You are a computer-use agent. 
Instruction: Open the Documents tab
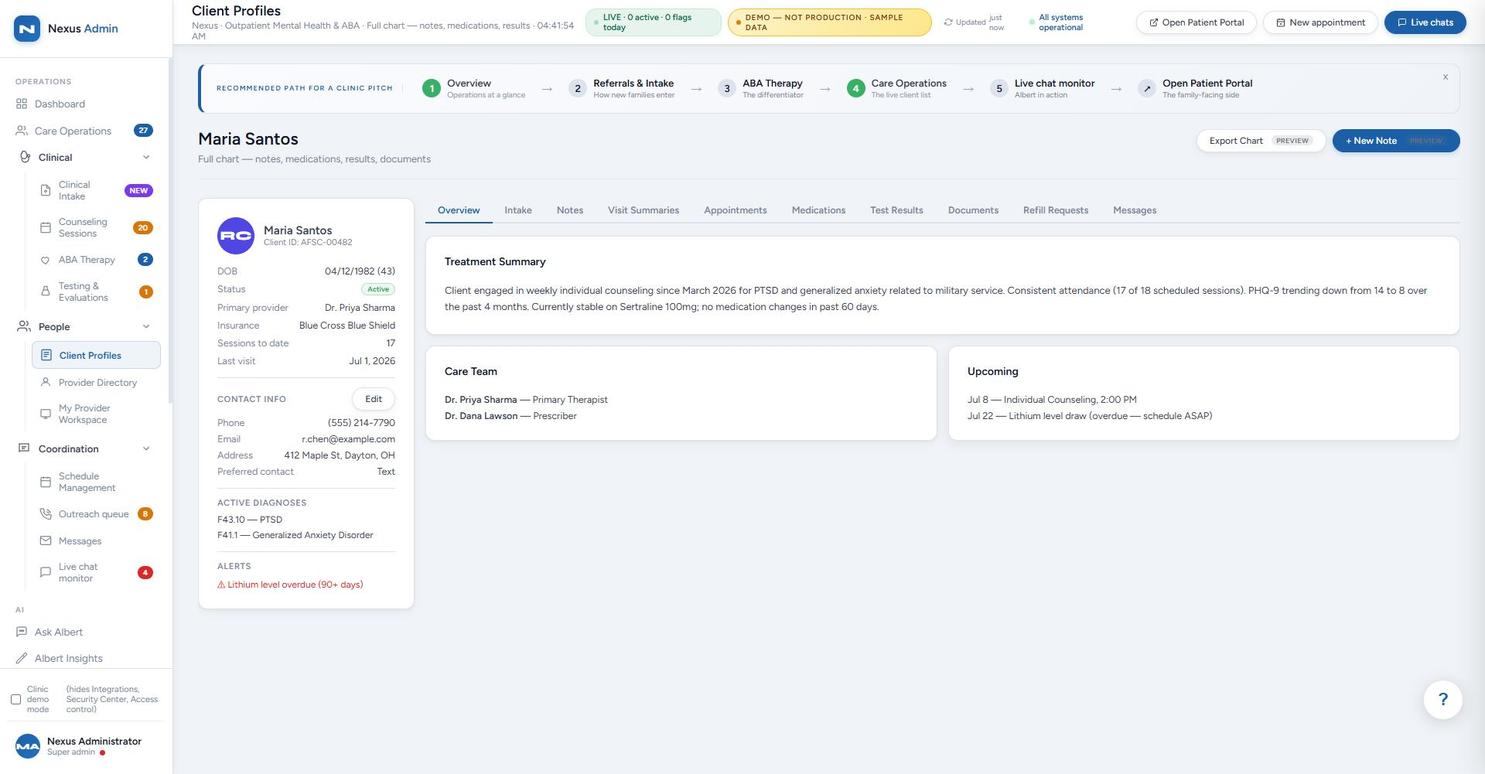(x=973, y=210)
